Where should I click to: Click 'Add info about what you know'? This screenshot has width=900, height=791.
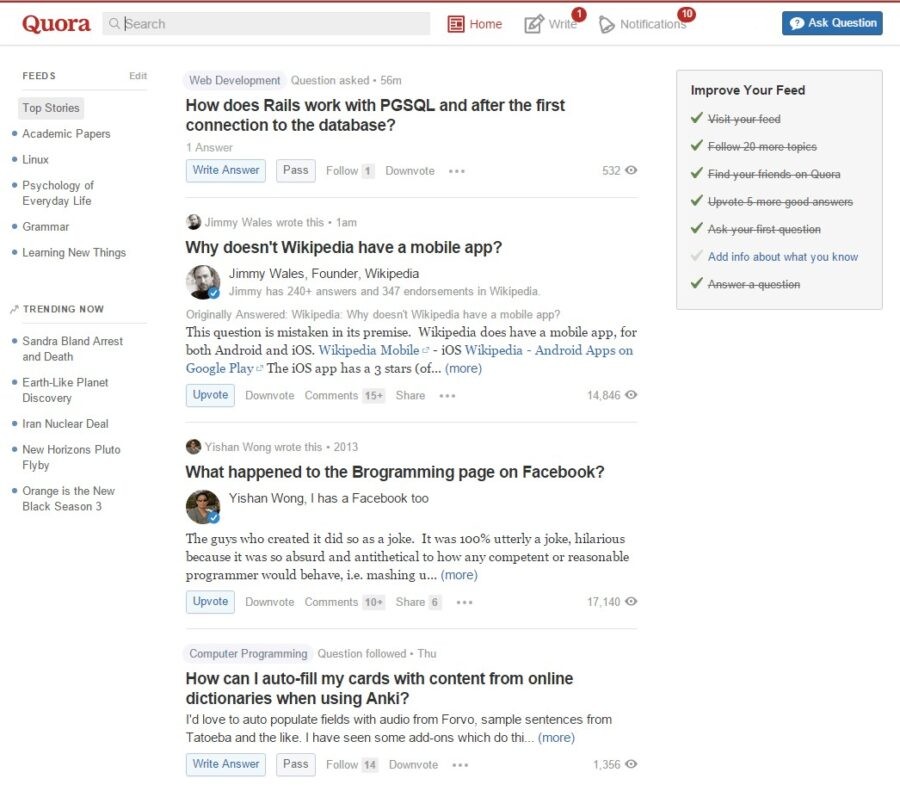pos(782,257)
